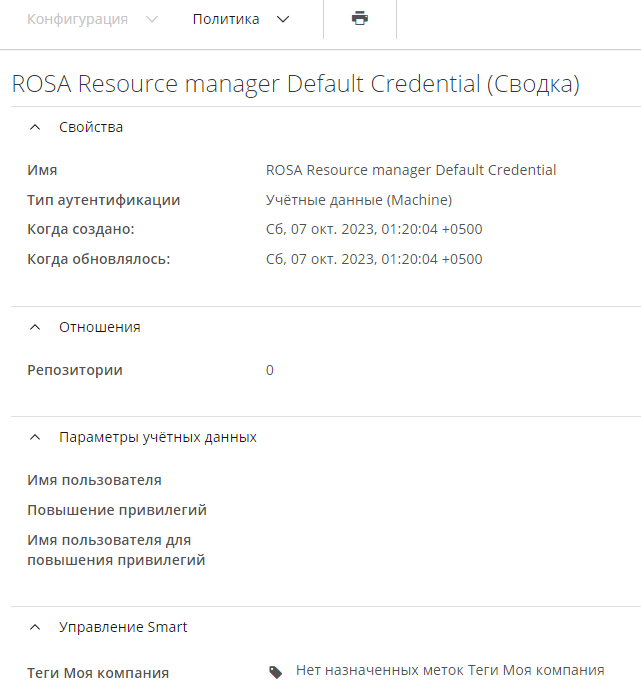641x689 pixels.
Task: Click 'Имя пользователя для повышения привилегий' label
Action: point(116,550)
